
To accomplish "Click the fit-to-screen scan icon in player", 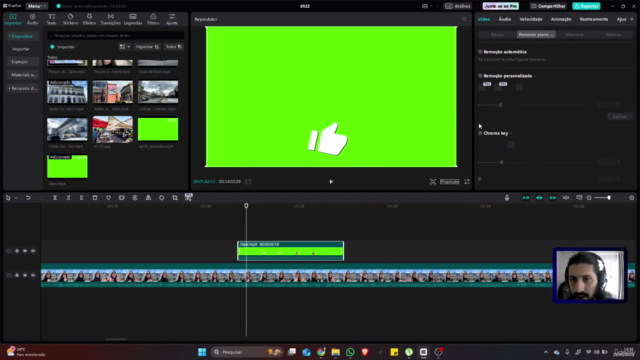I will pyautogui.click(x=433, y=182).
